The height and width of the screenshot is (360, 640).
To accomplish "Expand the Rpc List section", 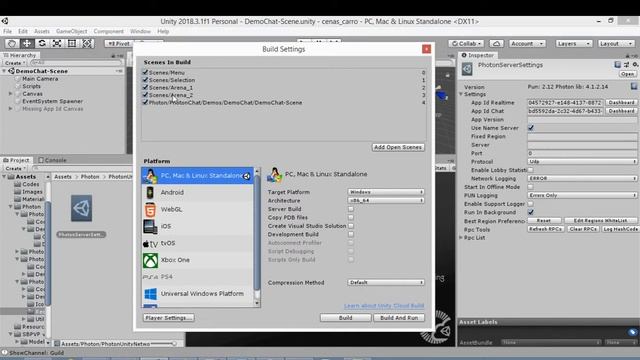I will (x=461, y=238).
